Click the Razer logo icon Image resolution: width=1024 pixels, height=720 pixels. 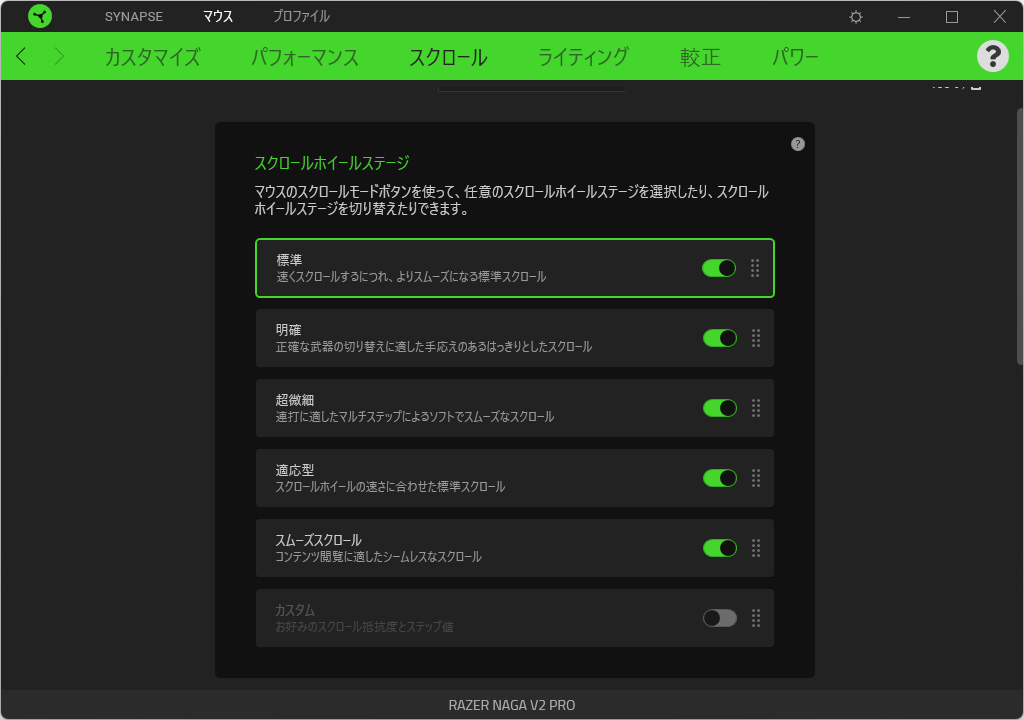pyautogui.click(x=40, y=16)
